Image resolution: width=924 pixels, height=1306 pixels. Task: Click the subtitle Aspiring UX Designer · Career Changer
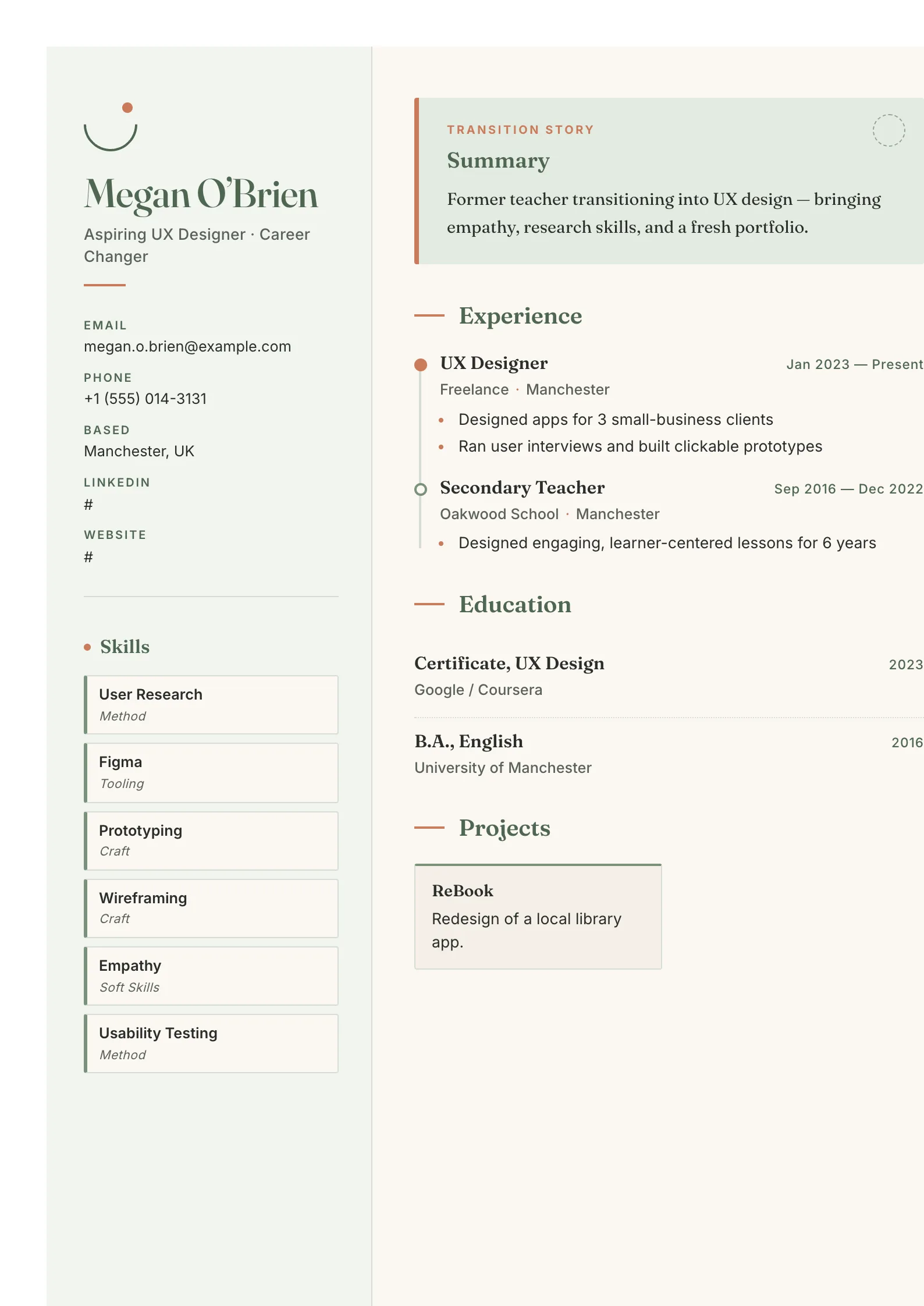tap(197, 245)
